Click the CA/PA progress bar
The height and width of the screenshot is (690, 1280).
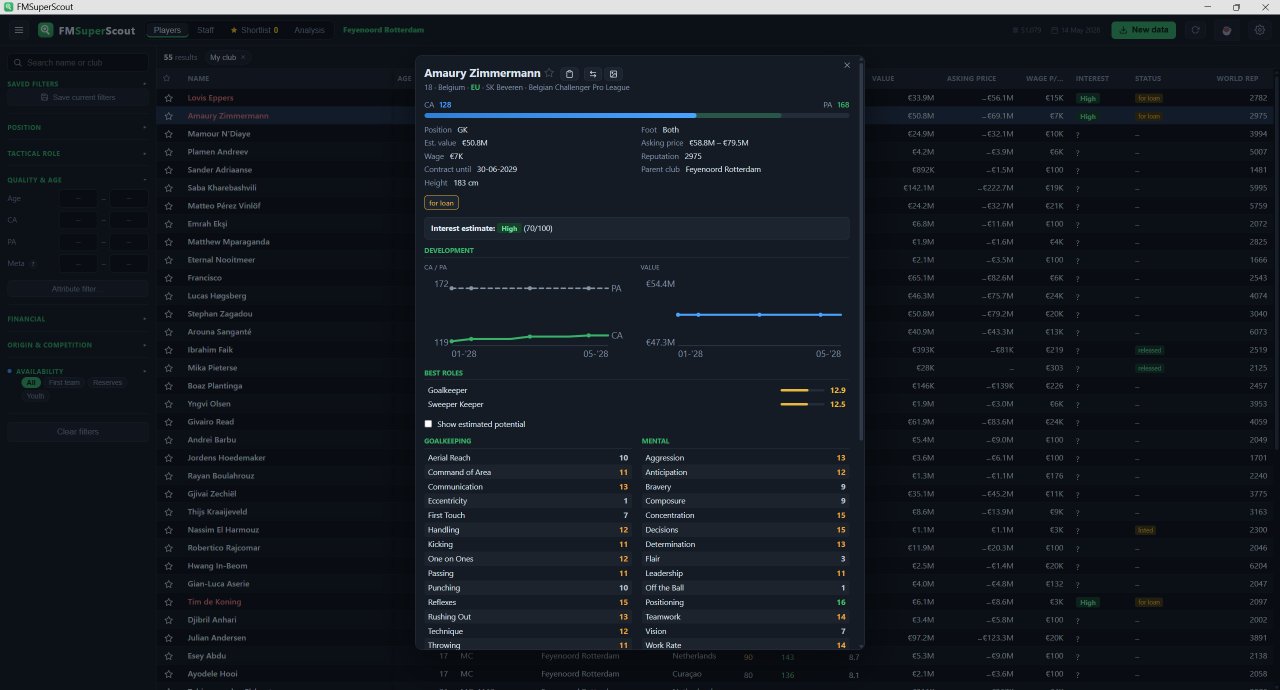coord(636,115)
